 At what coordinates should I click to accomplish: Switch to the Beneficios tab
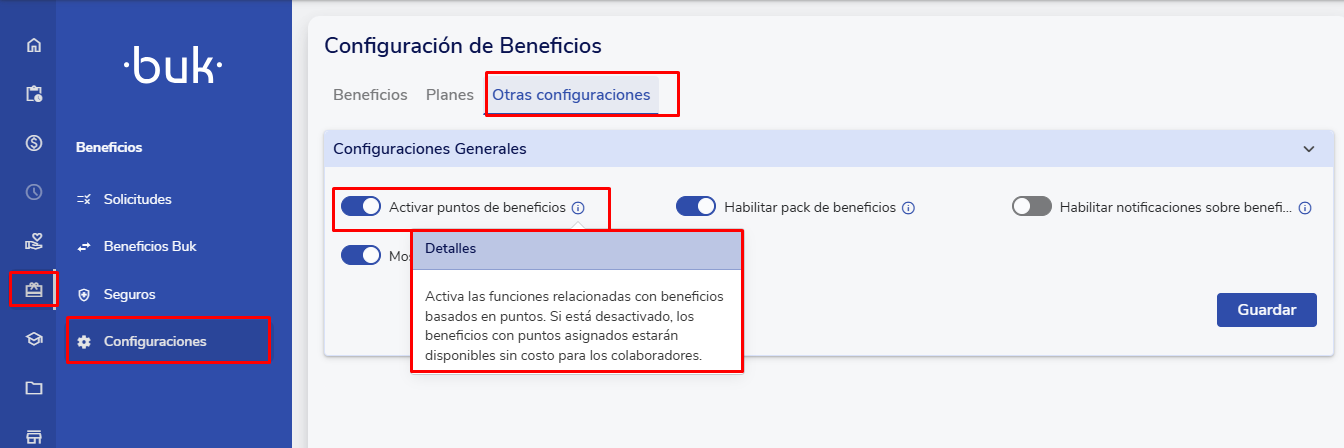click(x=370, y=95)
